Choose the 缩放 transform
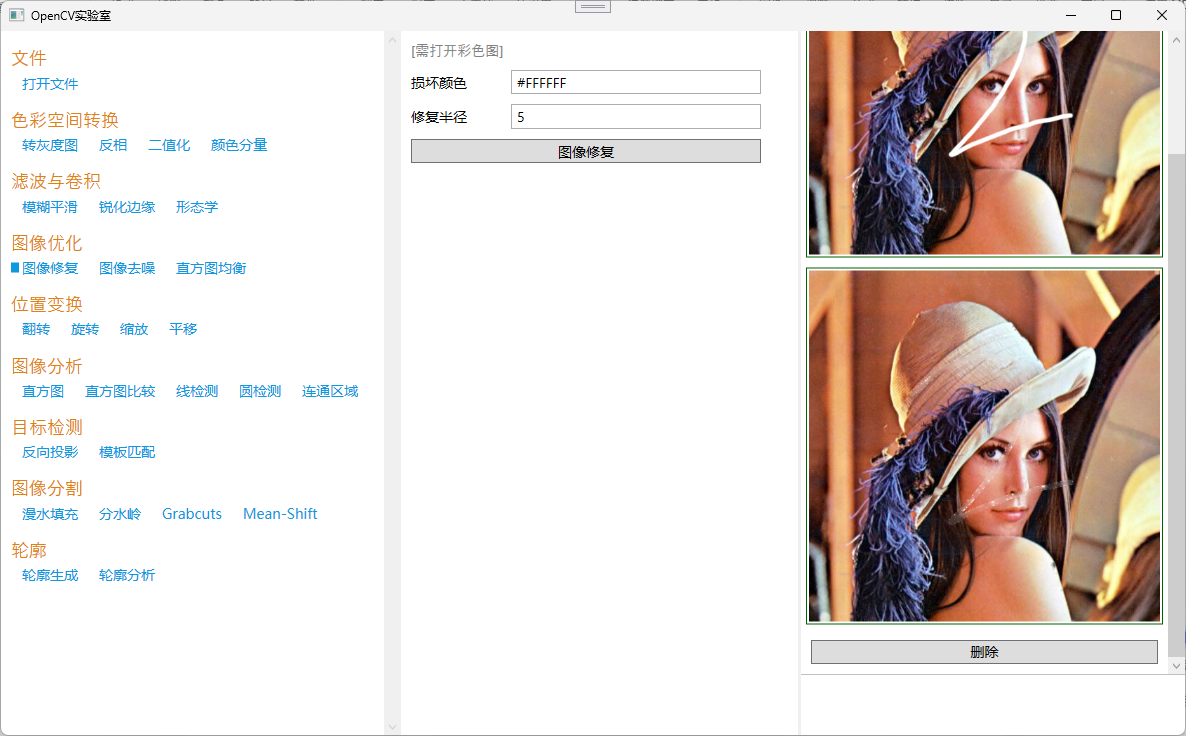This screenshot has width=1186, height=736. point(134,329)
